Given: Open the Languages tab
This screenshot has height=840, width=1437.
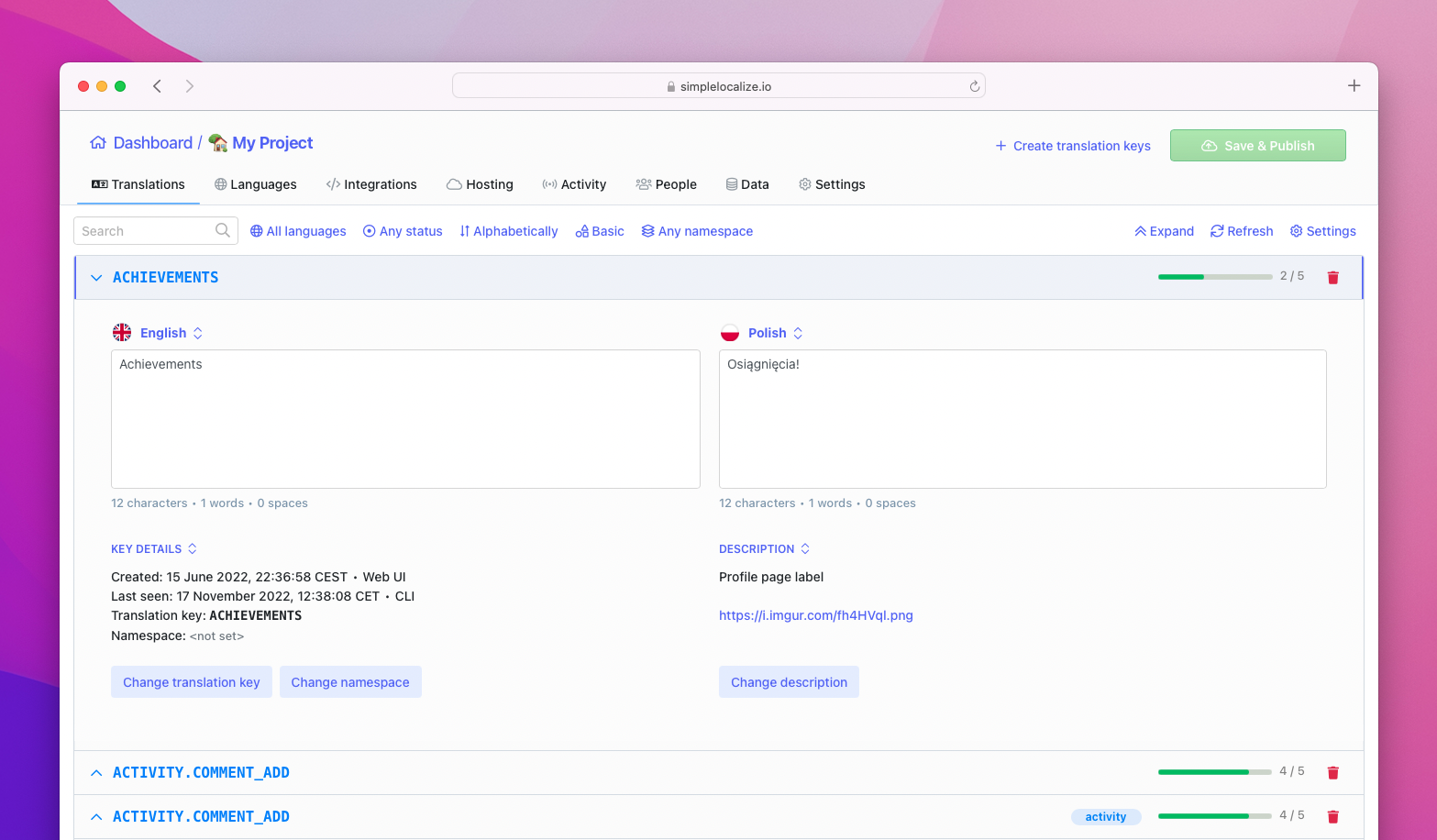Looking at the screenshot, I should tap(256, 184).
